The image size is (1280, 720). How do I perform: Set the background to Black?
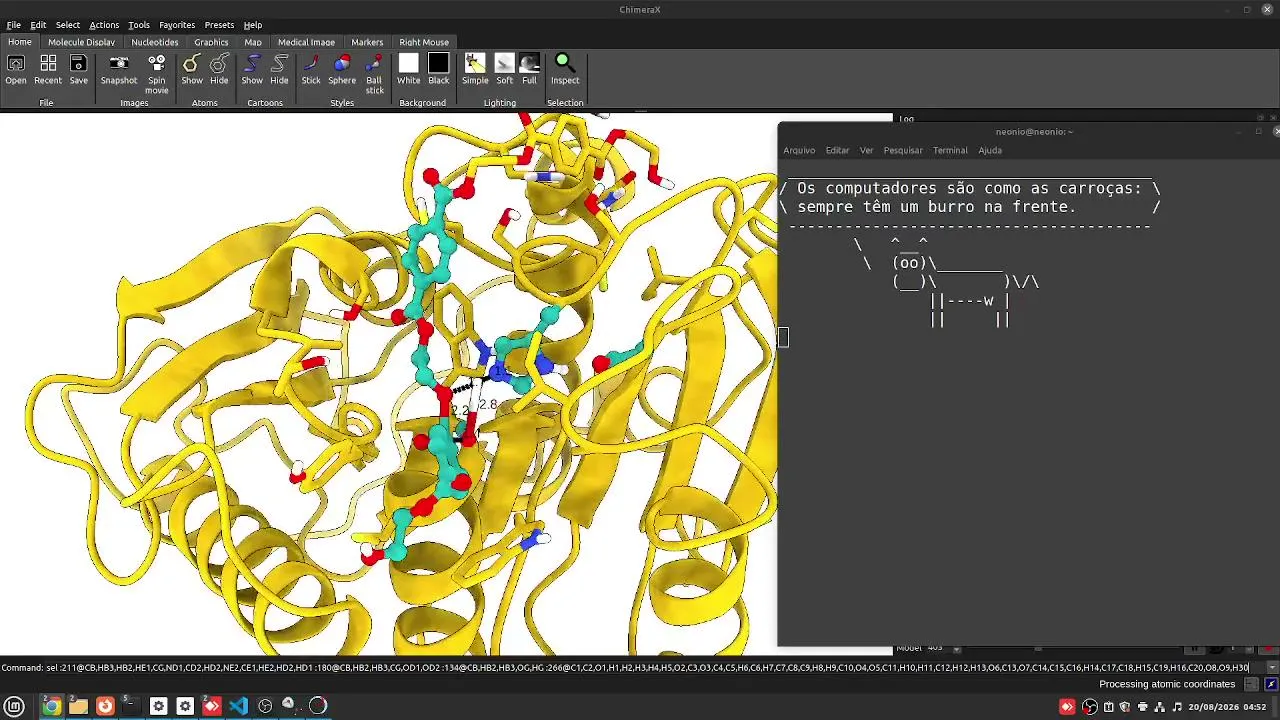(439, 63)
